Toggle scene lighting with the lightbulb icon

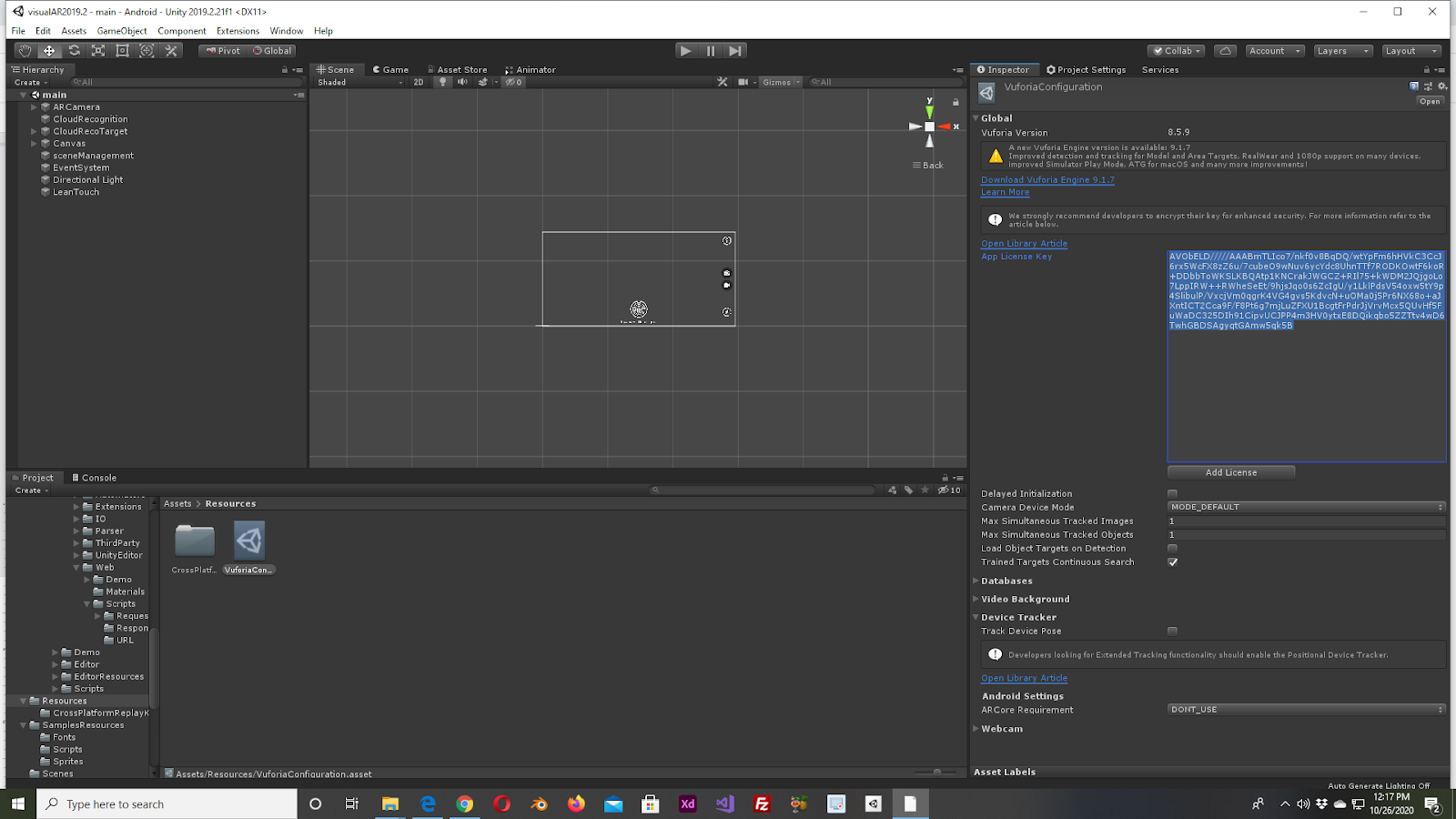click(443, 82)
